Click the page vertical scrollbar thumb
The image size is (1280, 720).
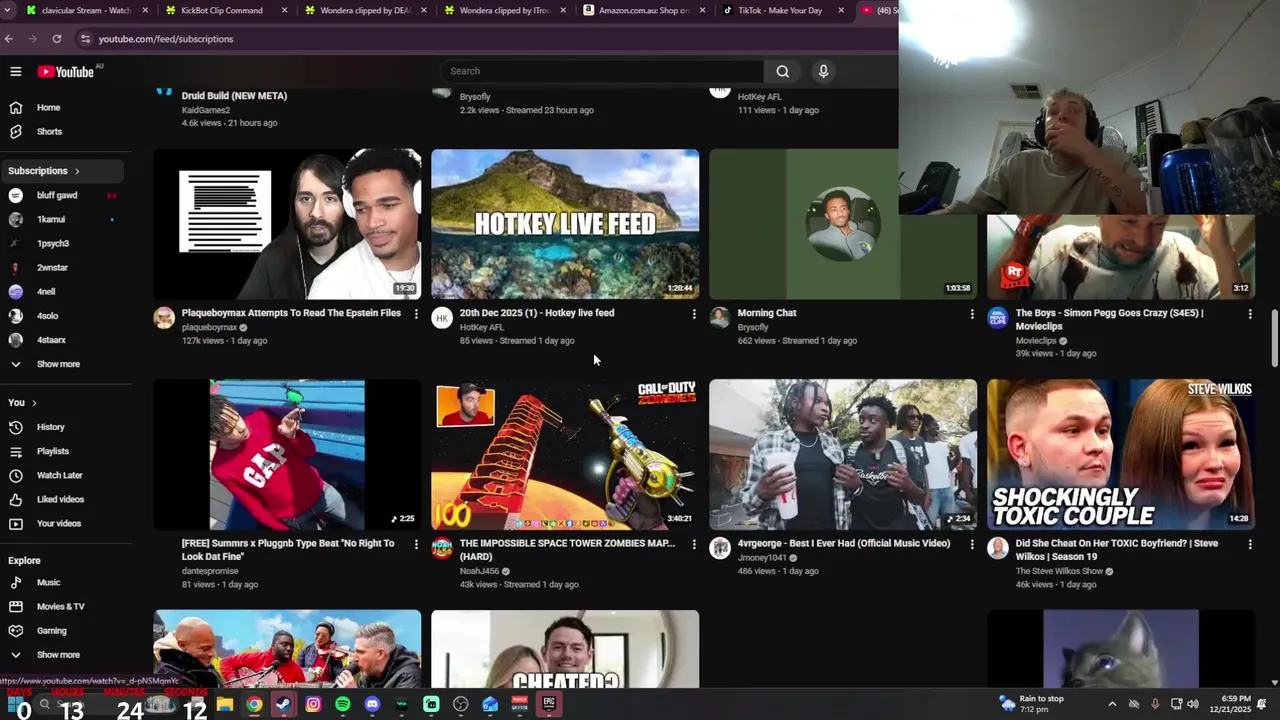pos(1274,338)
